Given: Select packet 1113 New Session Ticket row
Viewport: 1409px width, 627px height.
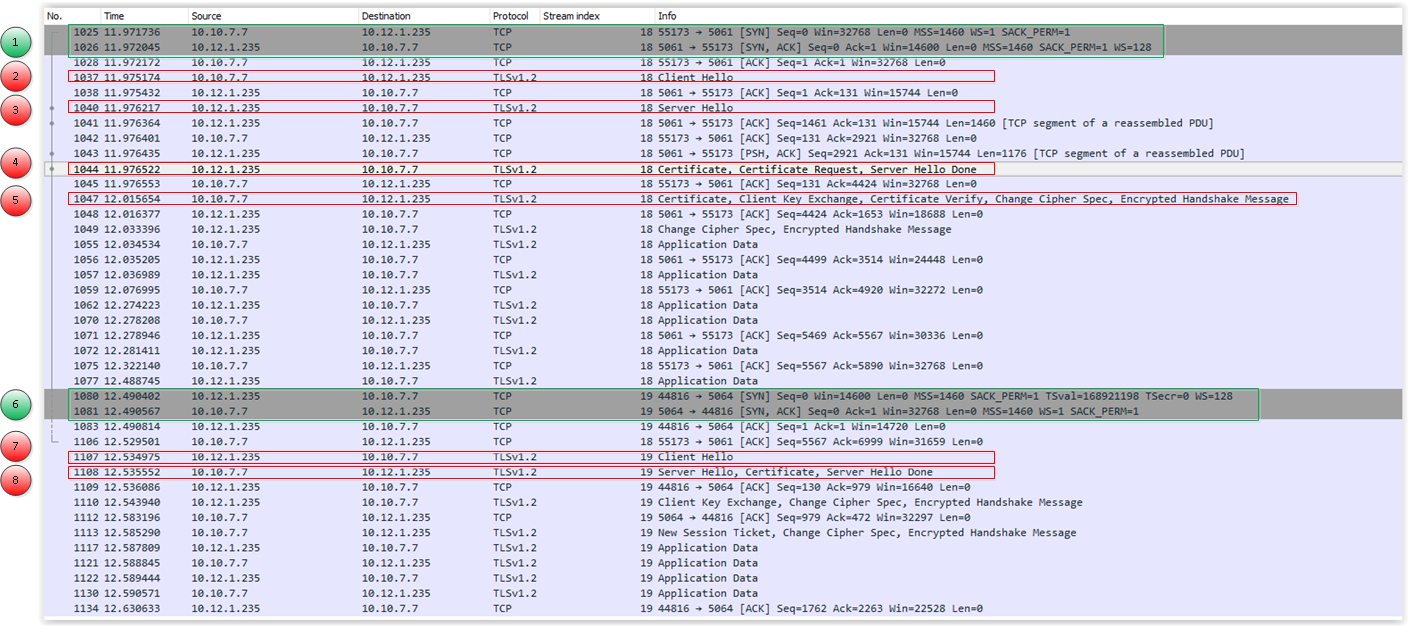Looking at the screenshot, I should point(722,533).
